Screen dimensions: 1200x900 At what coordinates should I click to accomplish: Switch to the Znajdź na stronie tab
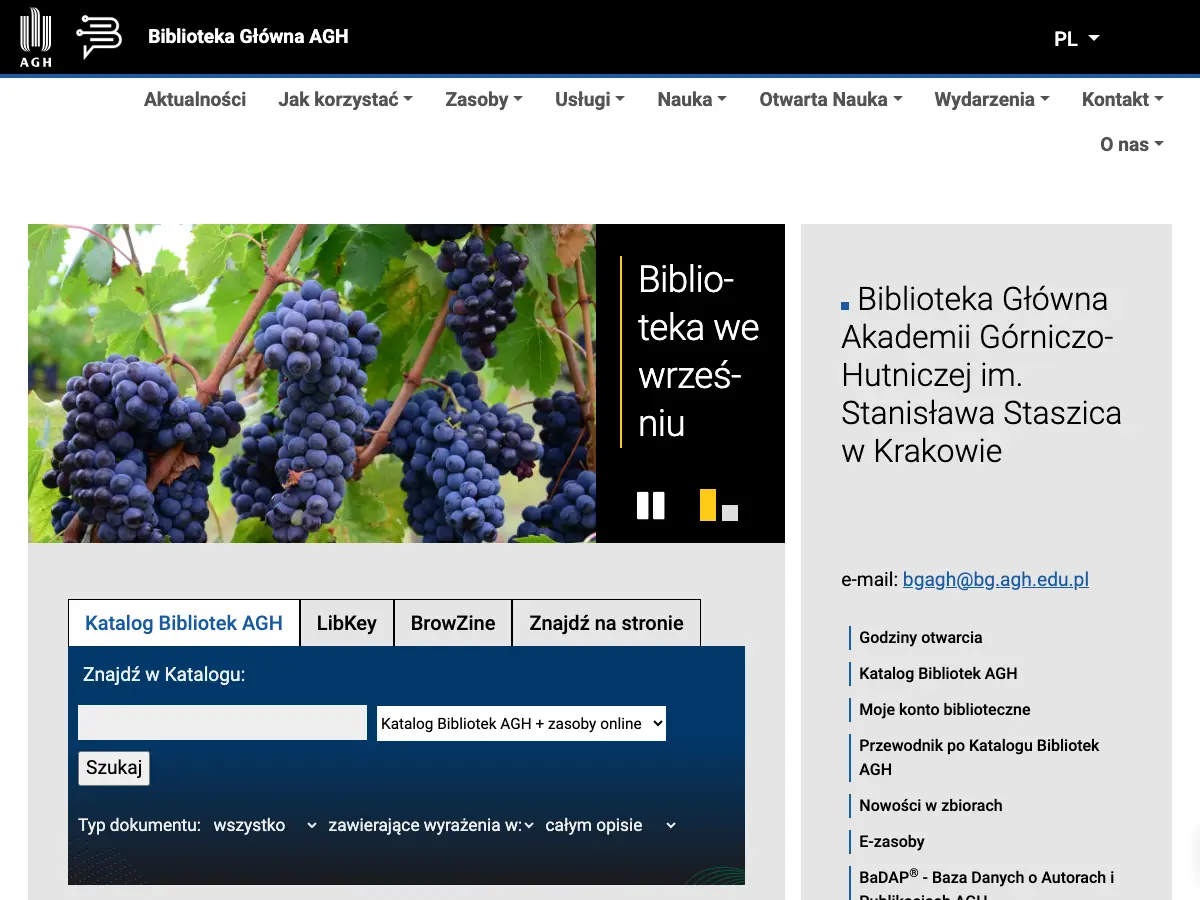point(606,623)
